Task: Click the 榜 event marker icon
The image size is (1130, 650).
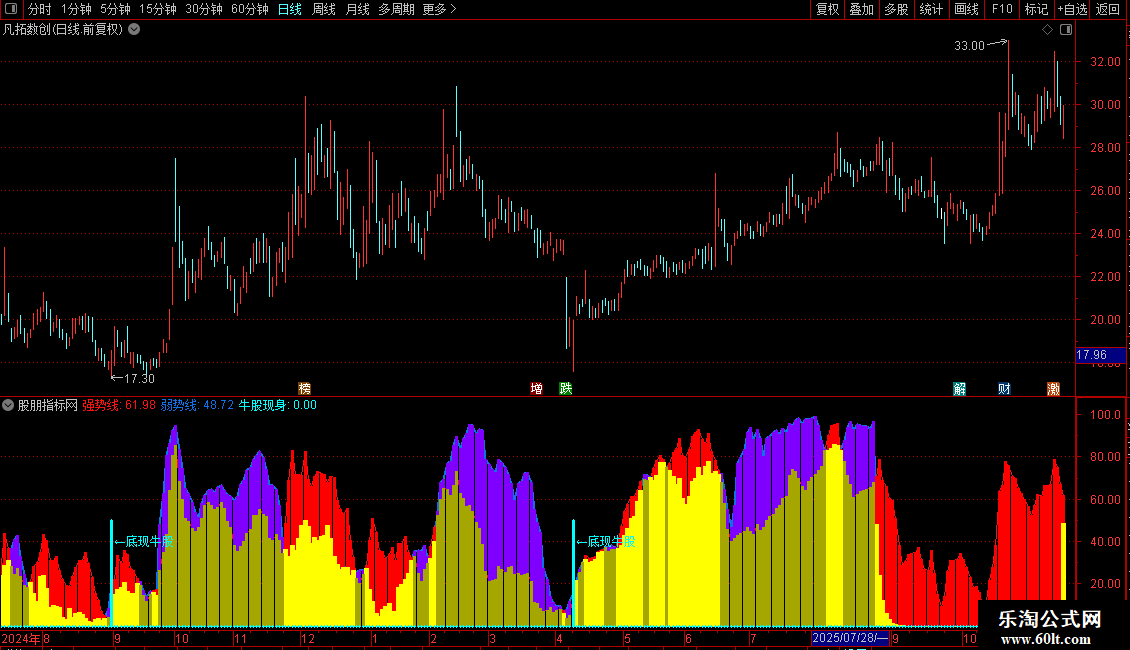Action: point(305,389)
